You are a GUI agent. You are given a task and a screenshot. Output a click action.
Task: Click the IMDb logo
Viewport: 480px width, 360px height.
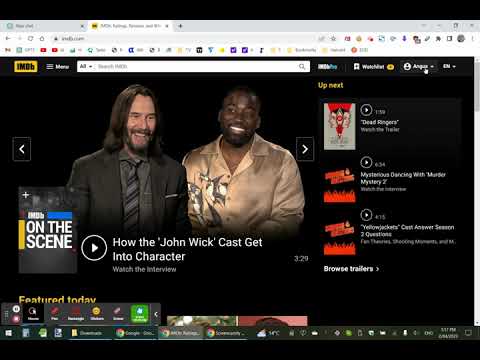pyautogui.click(x=26, y=66)
